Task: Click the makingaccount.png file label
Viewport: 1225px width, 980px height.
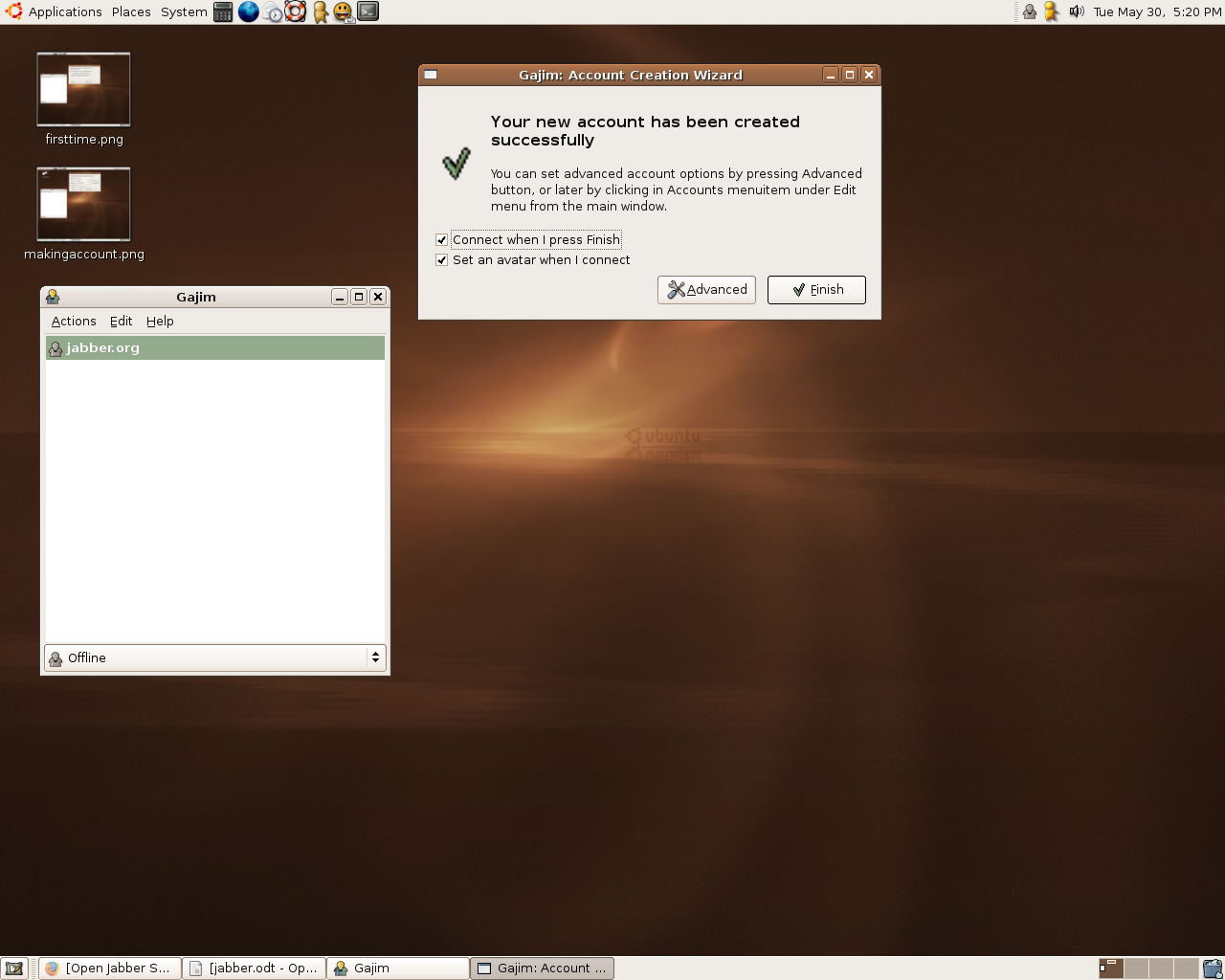Action: (x=84, y=254)
